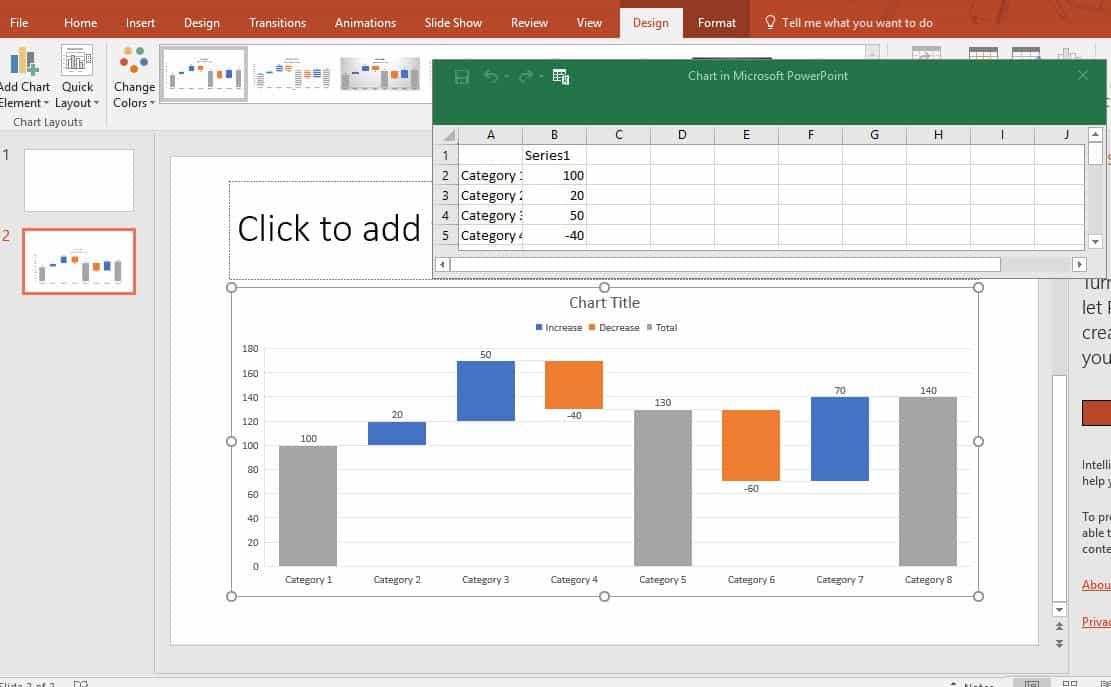The width and height of the screenshot is (1111, 687).
Task: Select slide 1 thumbnail in slide panel
Action: 79,180
